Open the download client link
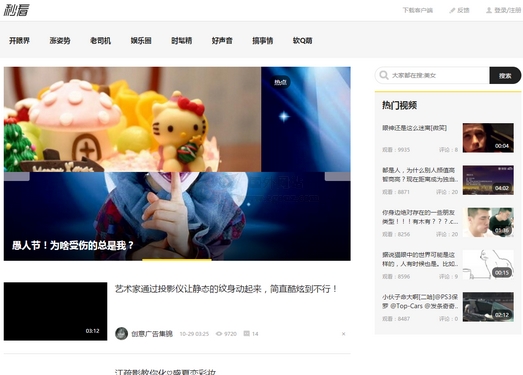 click(418, 10)
